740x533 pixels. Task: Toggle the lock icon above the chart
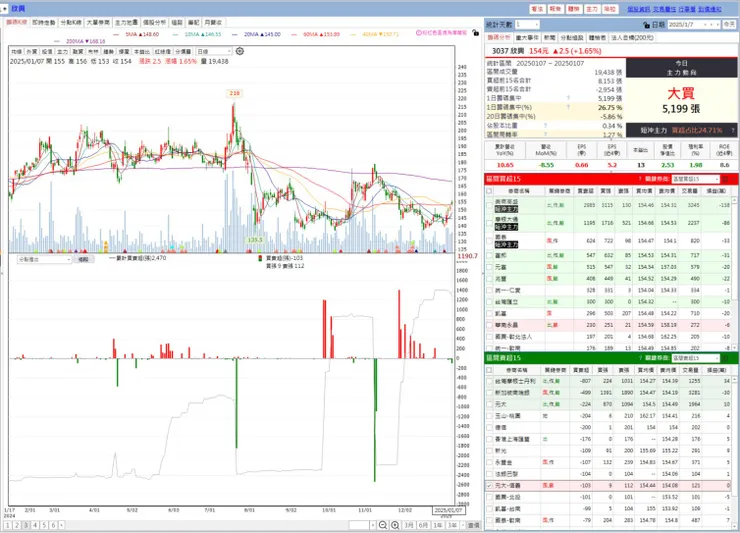coord(475,33)
